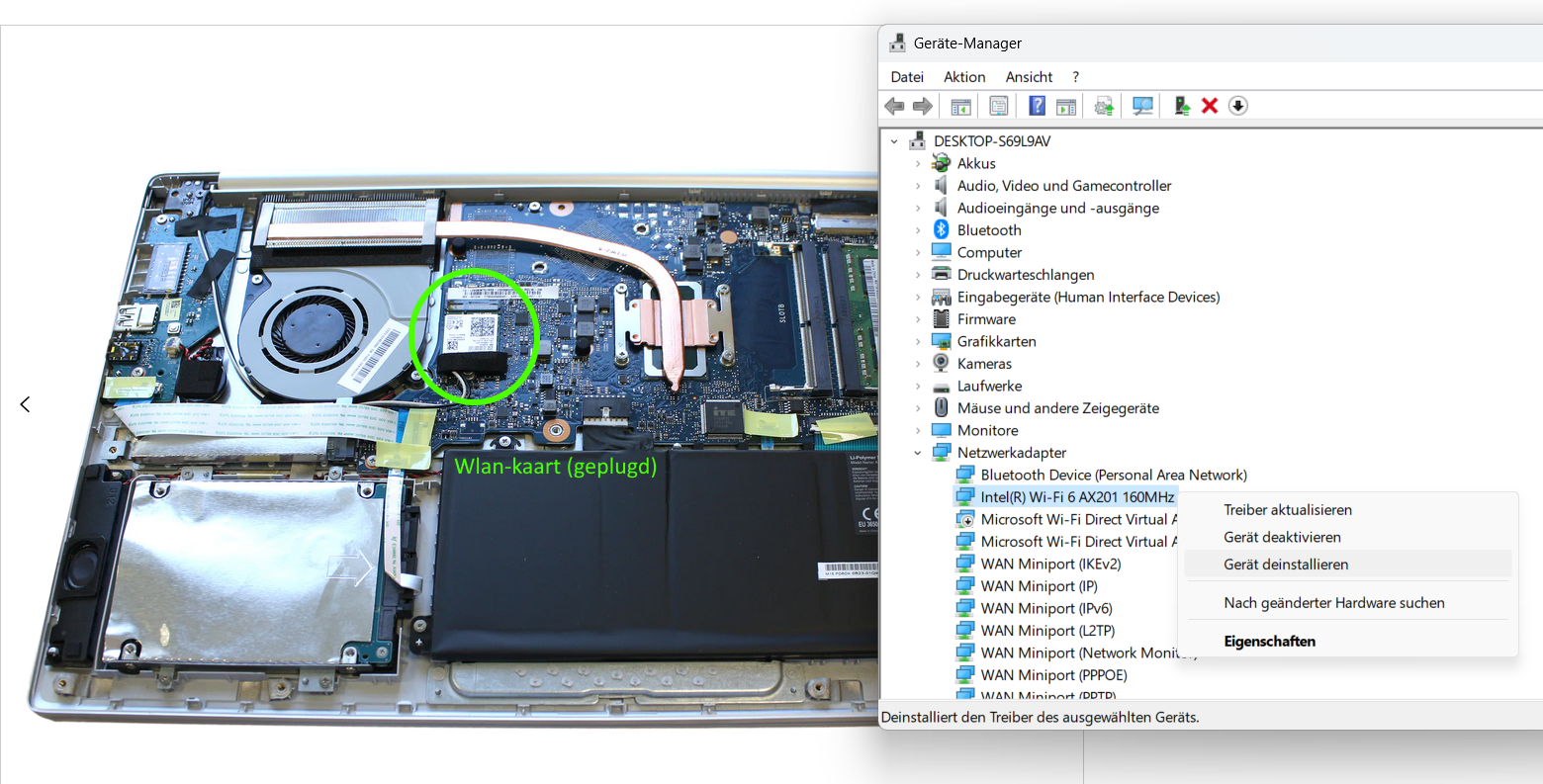Collapse the Netzwerkadapter category
Viewport: 1543px width, 784px height.
[919, 452]
